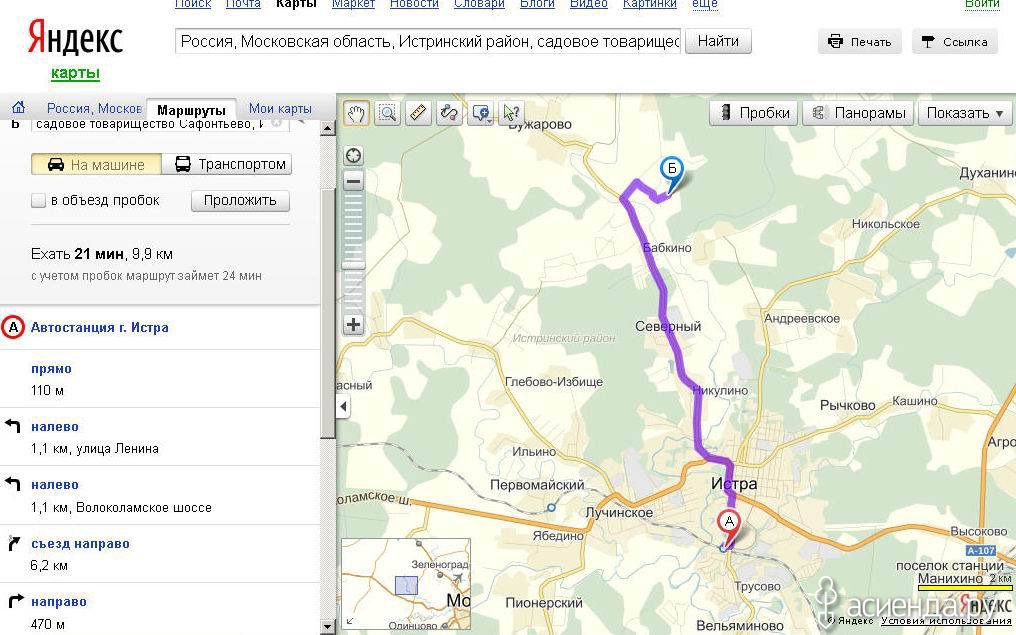
Task: Clear the point Б address field
Action: point(276,123)
